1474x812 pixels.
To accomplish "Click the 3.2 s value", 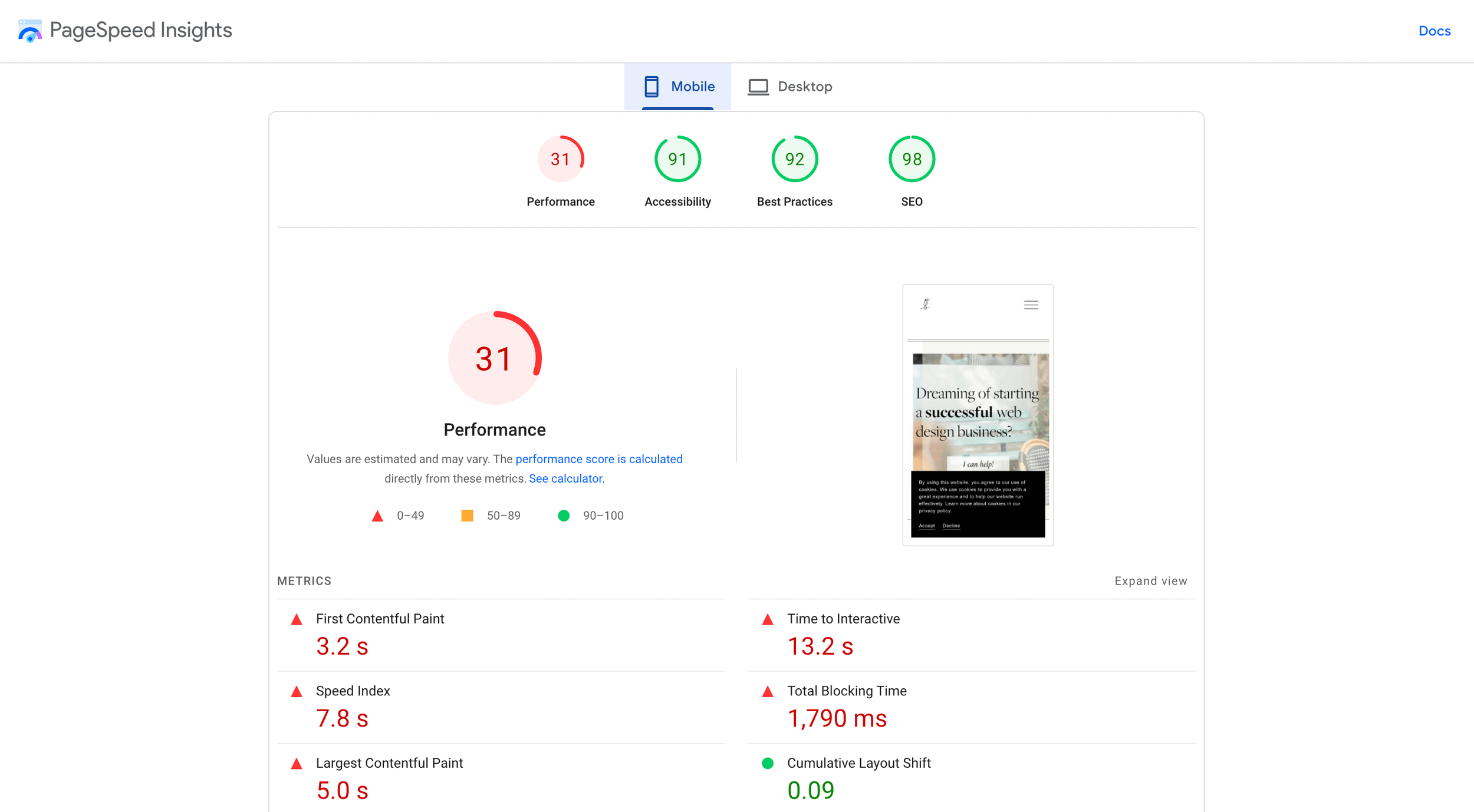I will tap(342, 646).
